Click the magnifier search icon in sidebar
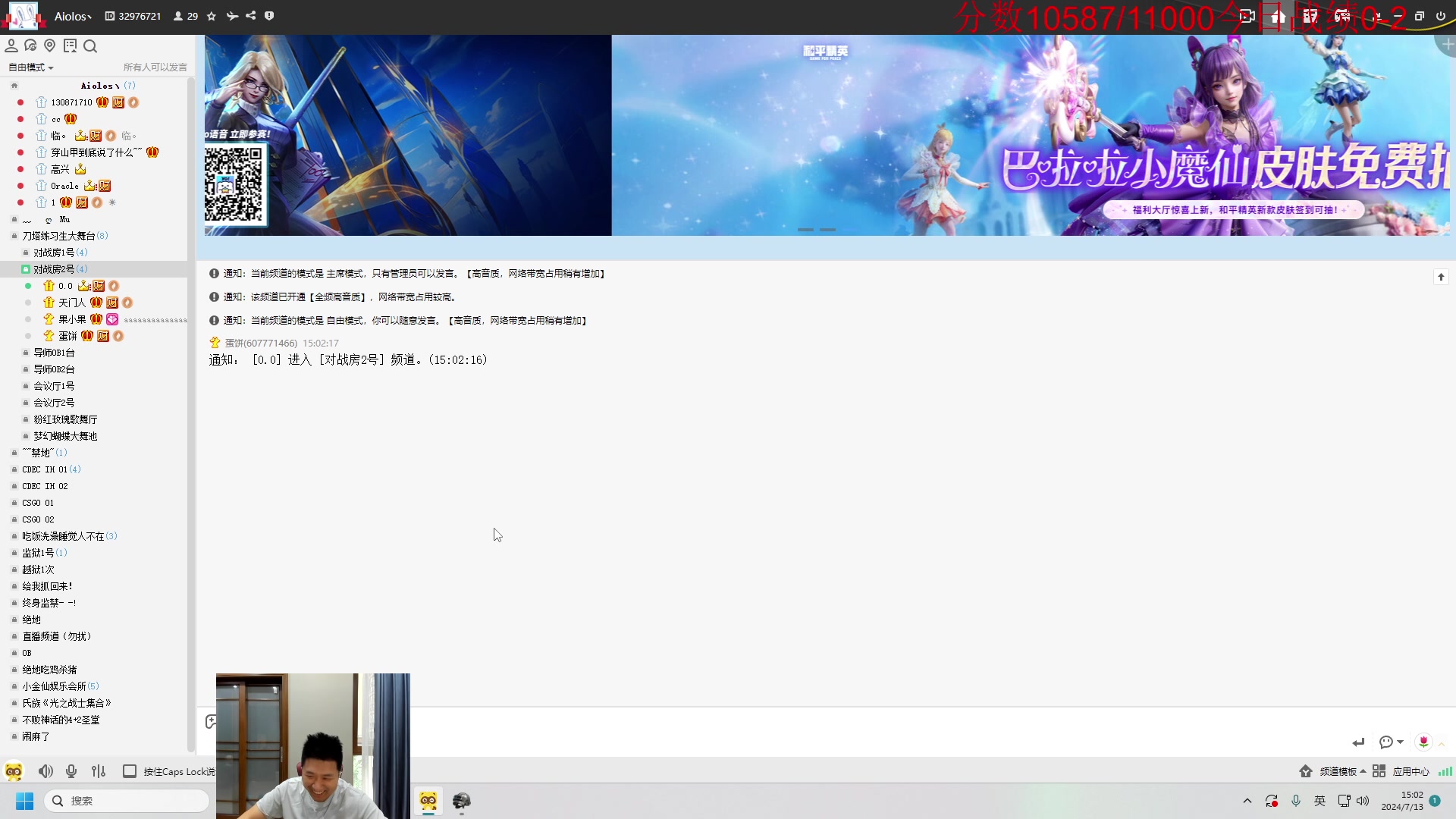1456x819 pixels. [x=90, y=46]
